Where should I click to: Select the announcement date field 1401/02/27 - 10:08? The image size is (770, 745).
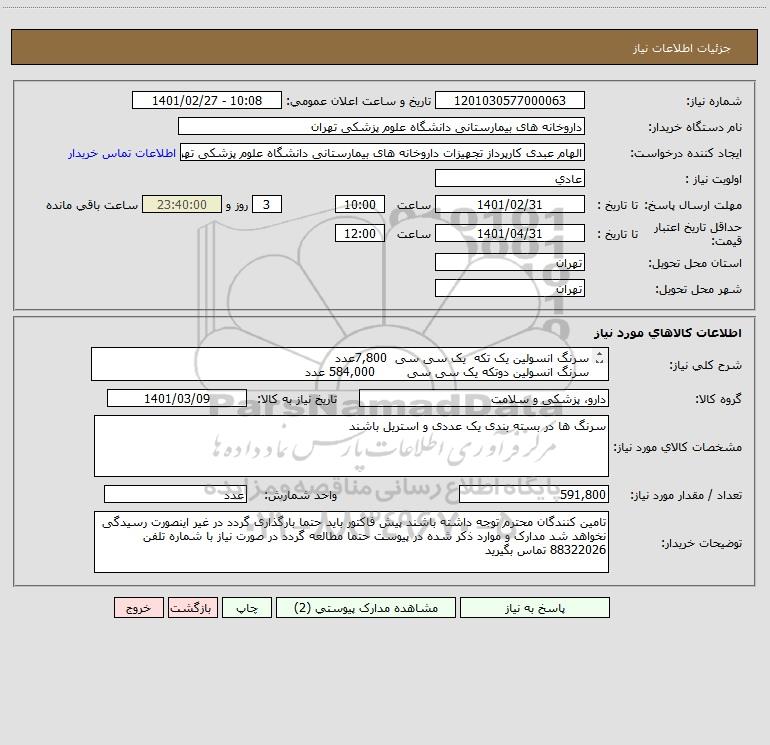point(207,100)
